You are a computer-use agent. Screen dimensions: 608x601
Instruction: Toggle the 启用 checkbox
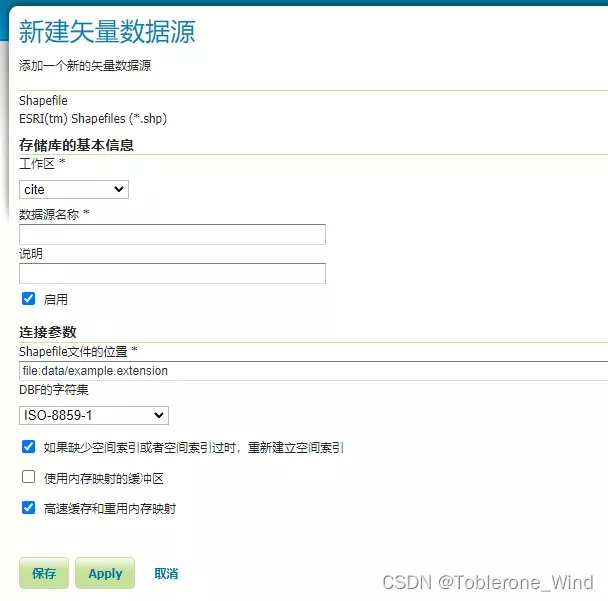[28, 299]
